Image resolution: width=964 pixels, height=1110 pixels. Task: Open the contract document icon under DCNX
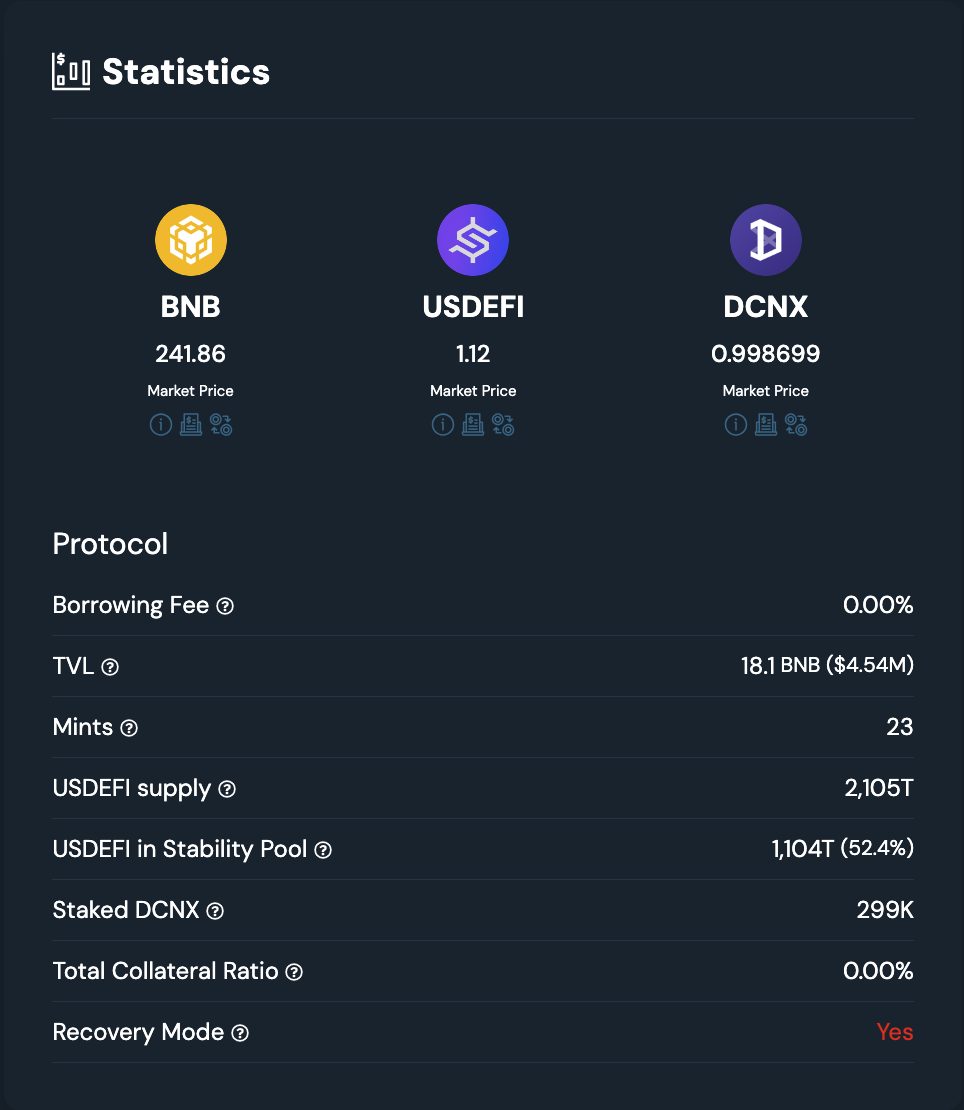(765, 425)
